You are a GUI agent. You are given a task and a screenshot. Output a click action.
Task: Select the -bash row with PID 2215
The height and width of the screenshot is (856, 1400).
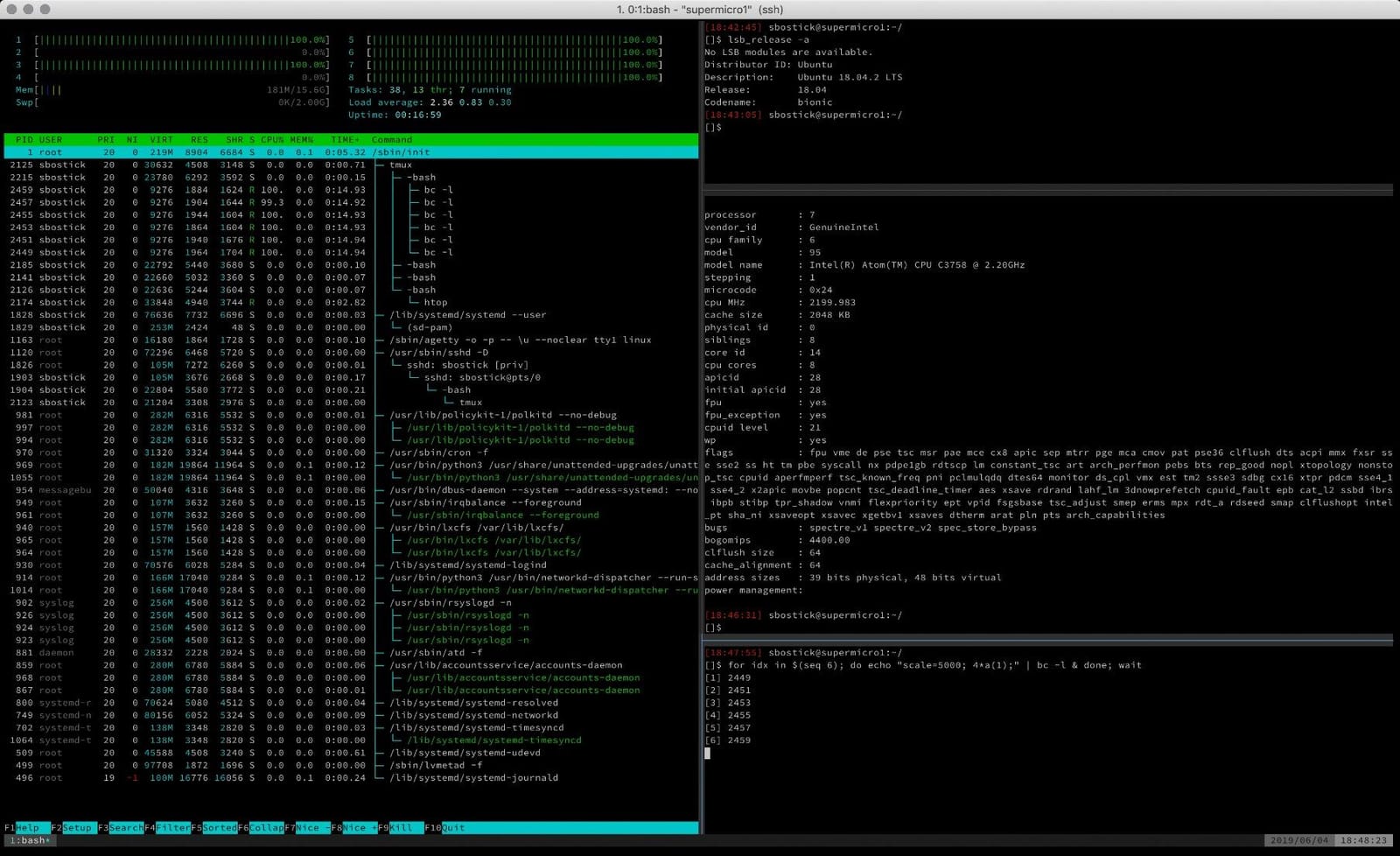click(351, 177)
